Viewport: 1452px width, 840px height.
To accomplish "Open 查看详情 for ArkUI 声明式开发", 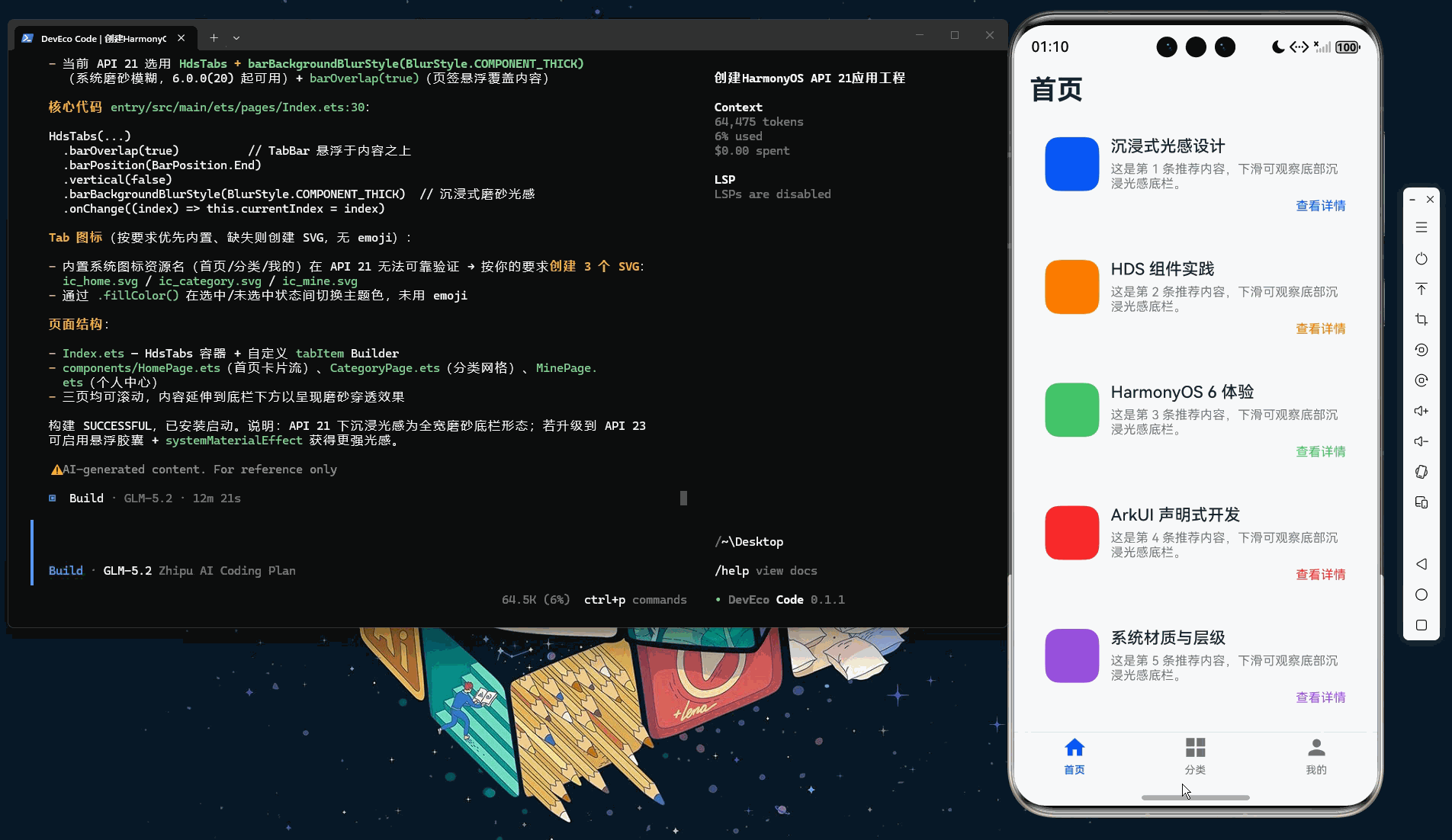I will (x=1321, y=575).
